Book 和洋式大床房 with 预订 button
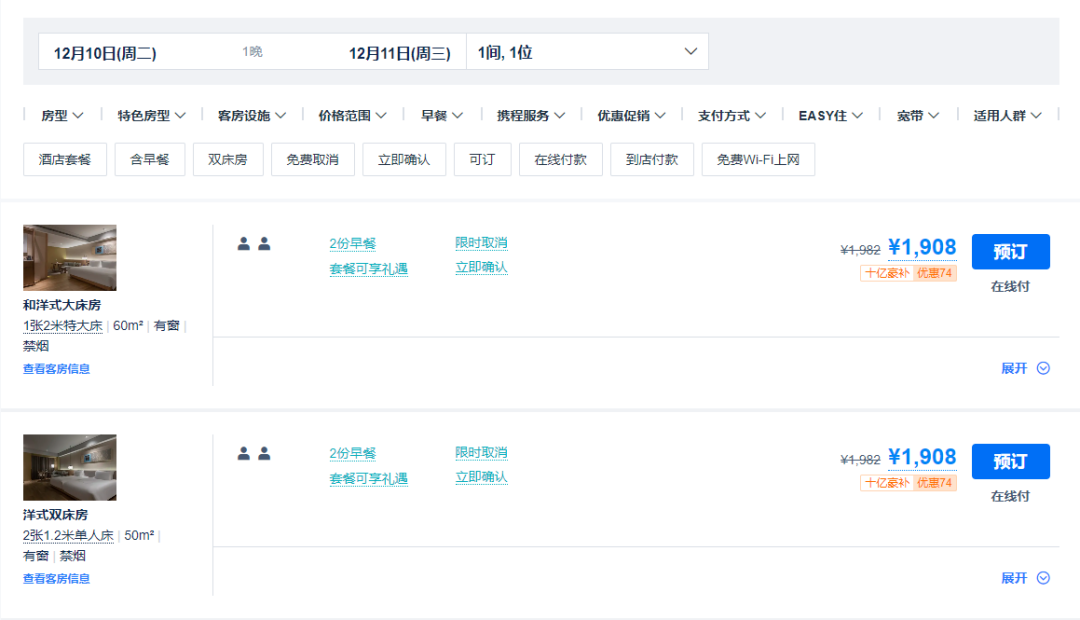This screenshot has height=620, width=1080. pyautogui.click(x=1010, y=252)
